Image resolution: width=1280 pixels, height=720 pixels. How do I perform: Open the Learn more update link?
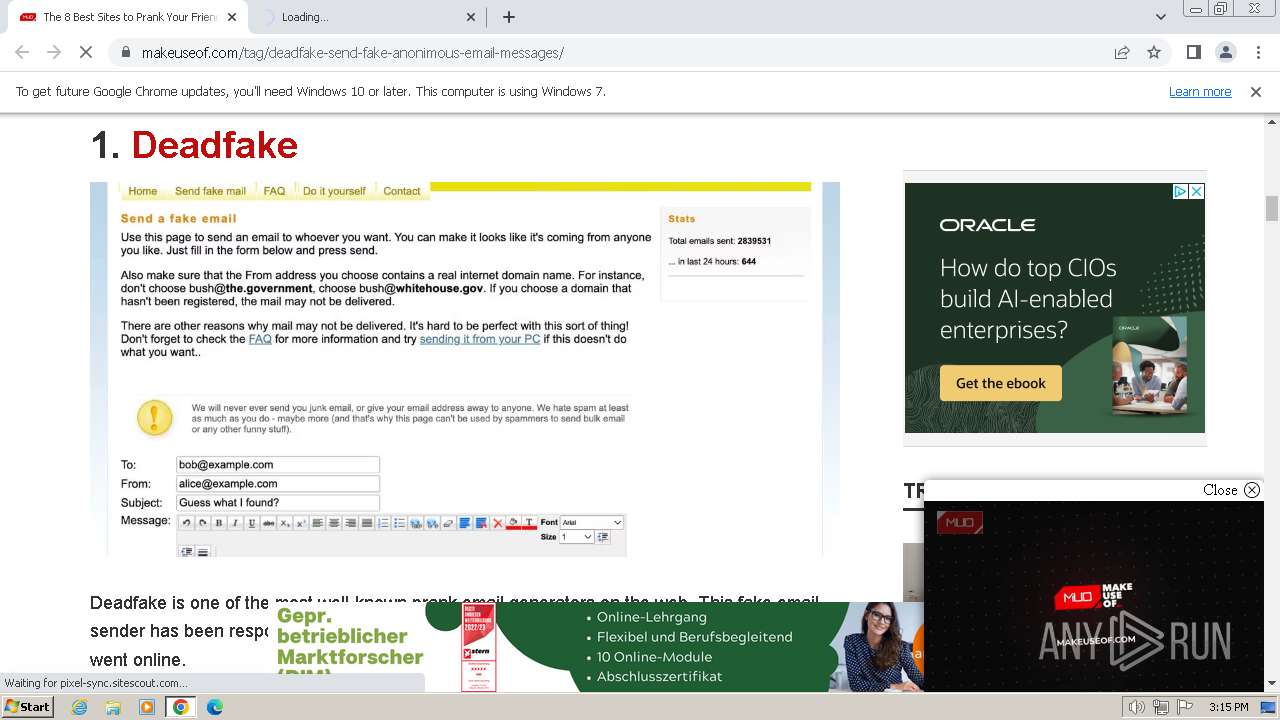click(x=1200, y=91)
